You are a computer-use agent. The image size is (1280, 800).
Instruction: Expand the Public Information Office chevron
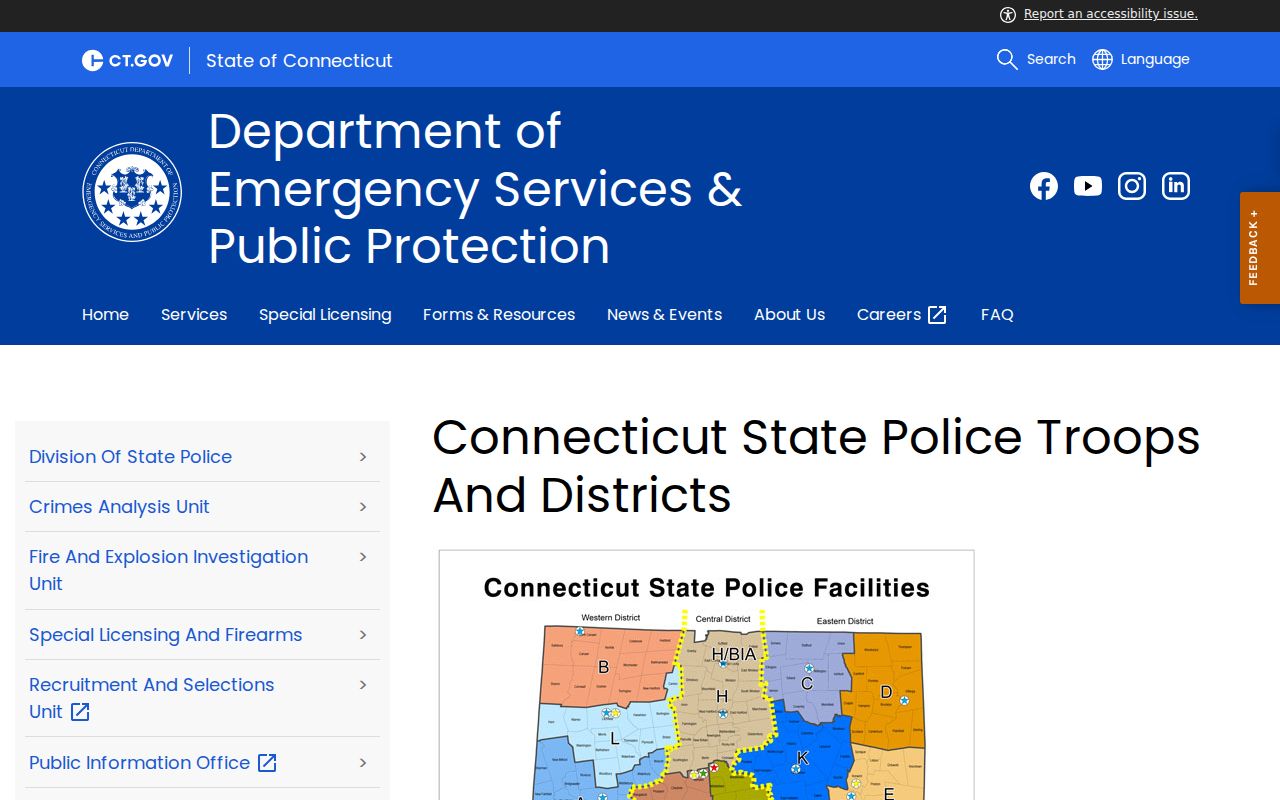pyautogui.click(x=363, y=763)
